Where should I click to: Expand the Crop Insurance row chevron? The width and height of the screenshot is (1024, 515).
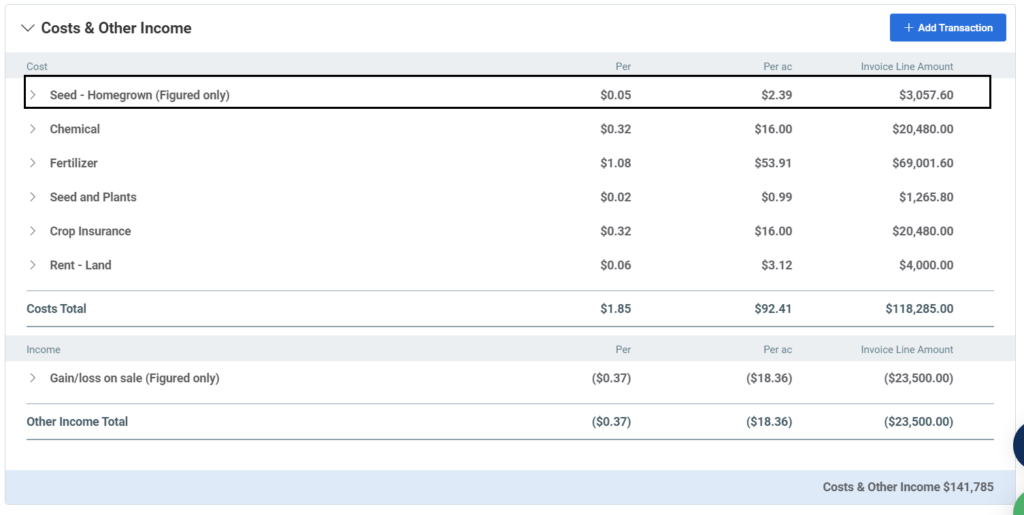tap(33, 231)
